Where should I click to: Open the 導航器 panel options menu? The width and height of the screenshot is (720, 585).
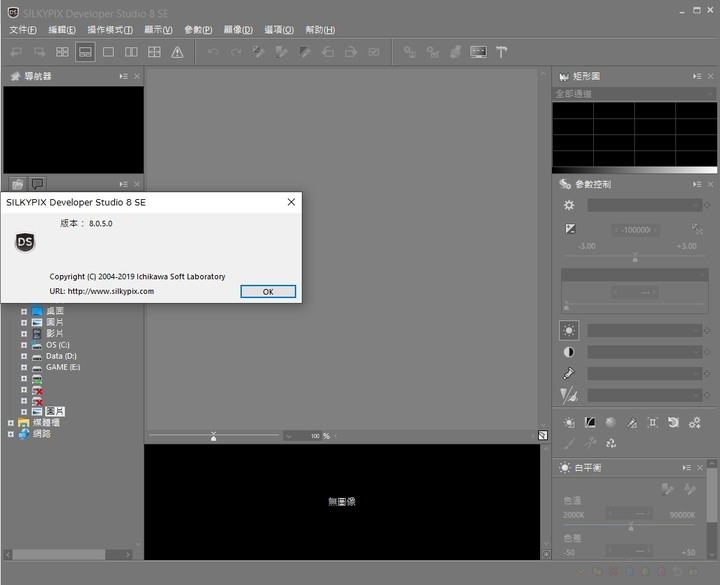pos(124,76)
